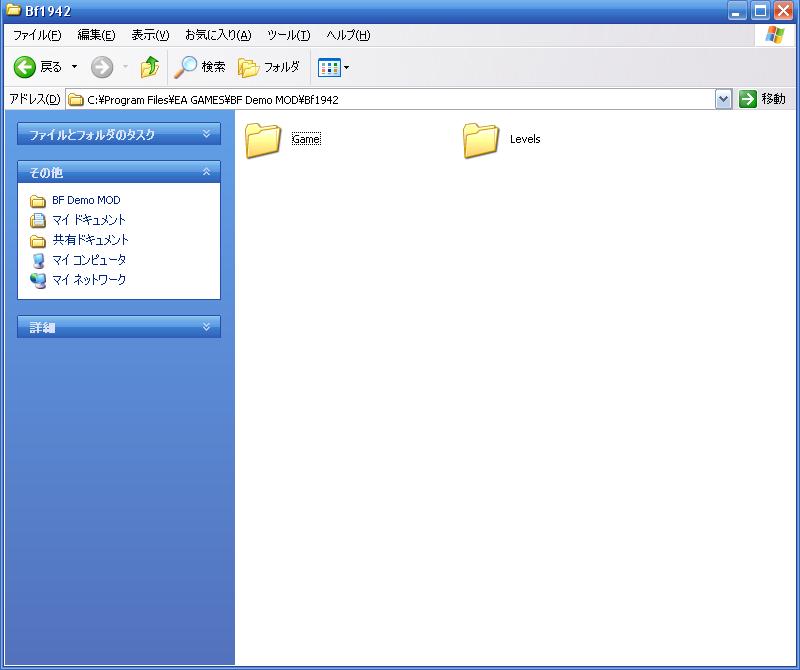Click the BF Demo MOD folder icon
Viewport: 800px width, 670px height.
coord(38,201)
